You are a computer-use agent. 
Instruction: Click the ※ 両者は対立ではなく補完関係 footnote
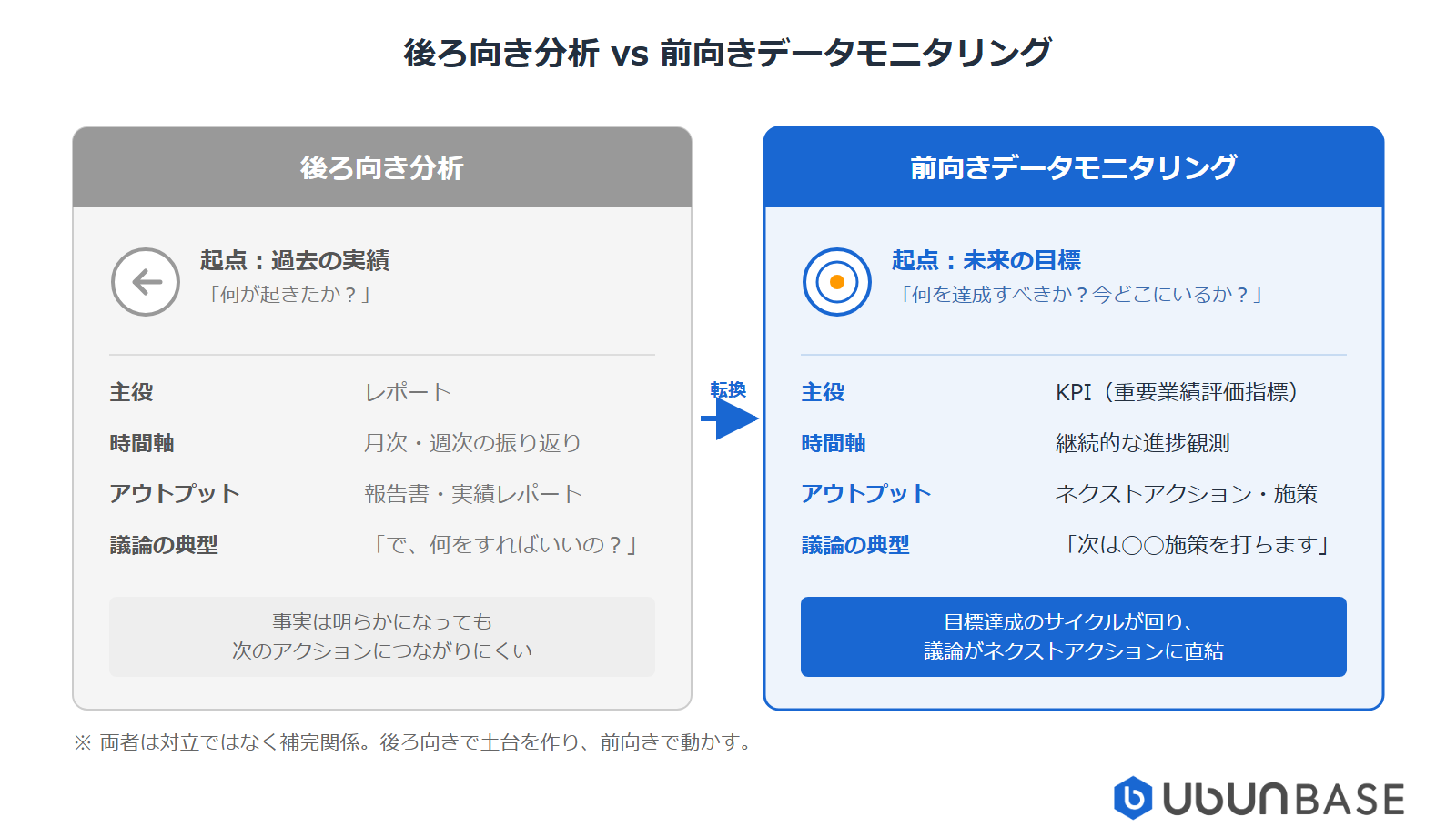pos(411,741)
